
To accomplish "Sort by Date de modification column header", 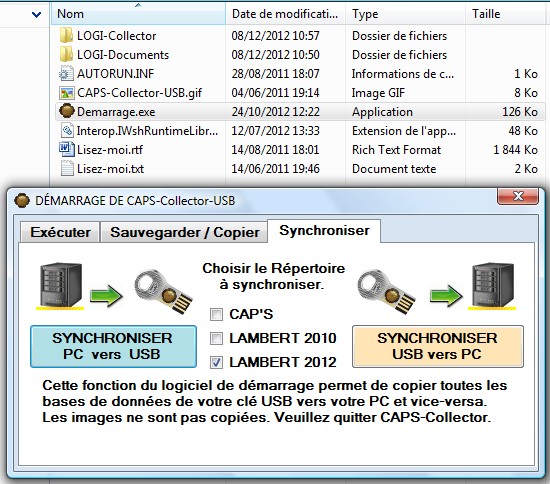I will click(285, 14).
